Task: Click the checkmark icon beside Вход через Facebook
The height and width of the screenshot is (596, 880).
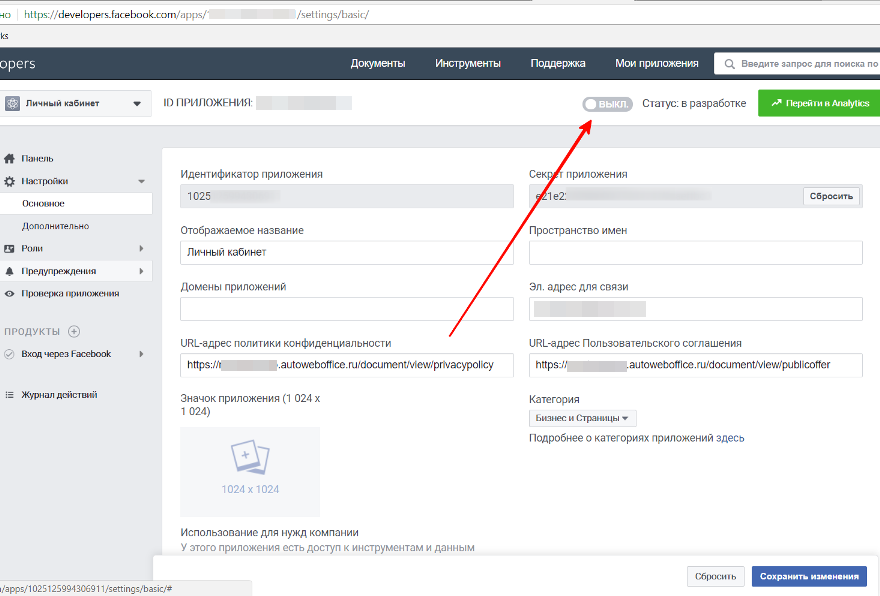Action: [x=9, y=354]
